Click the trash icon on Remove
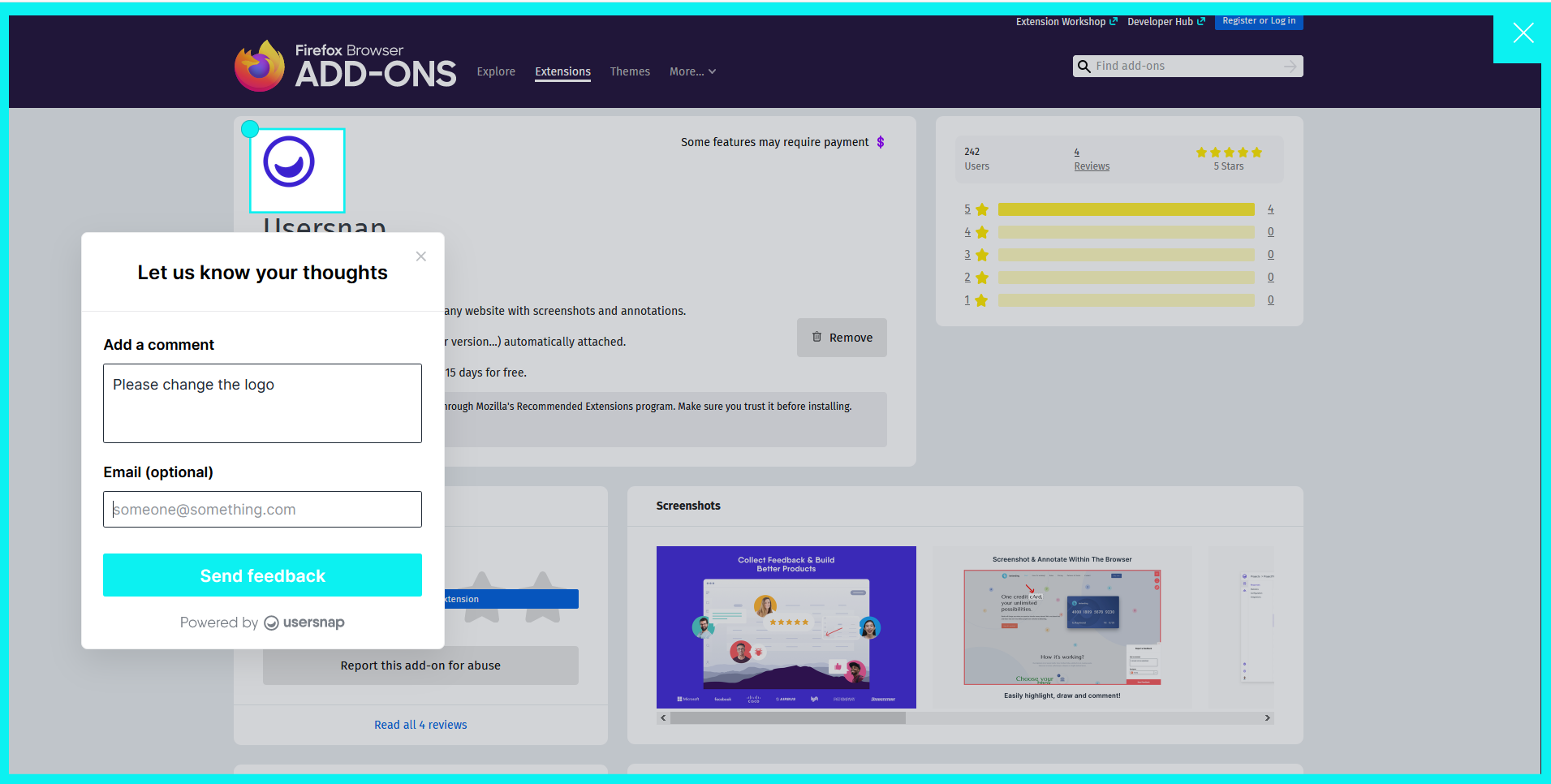1551x784 pixels. click(x=816, y=337)
